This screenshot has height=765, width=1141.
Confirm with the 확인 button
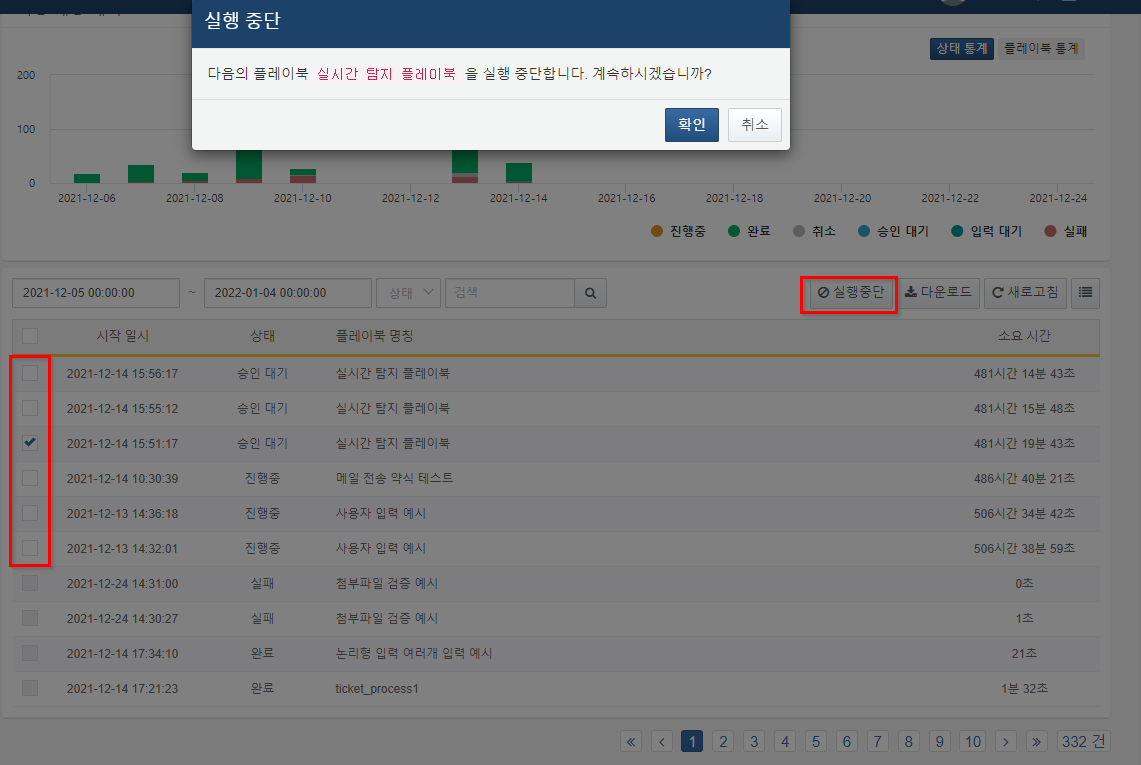pos(691,124)
